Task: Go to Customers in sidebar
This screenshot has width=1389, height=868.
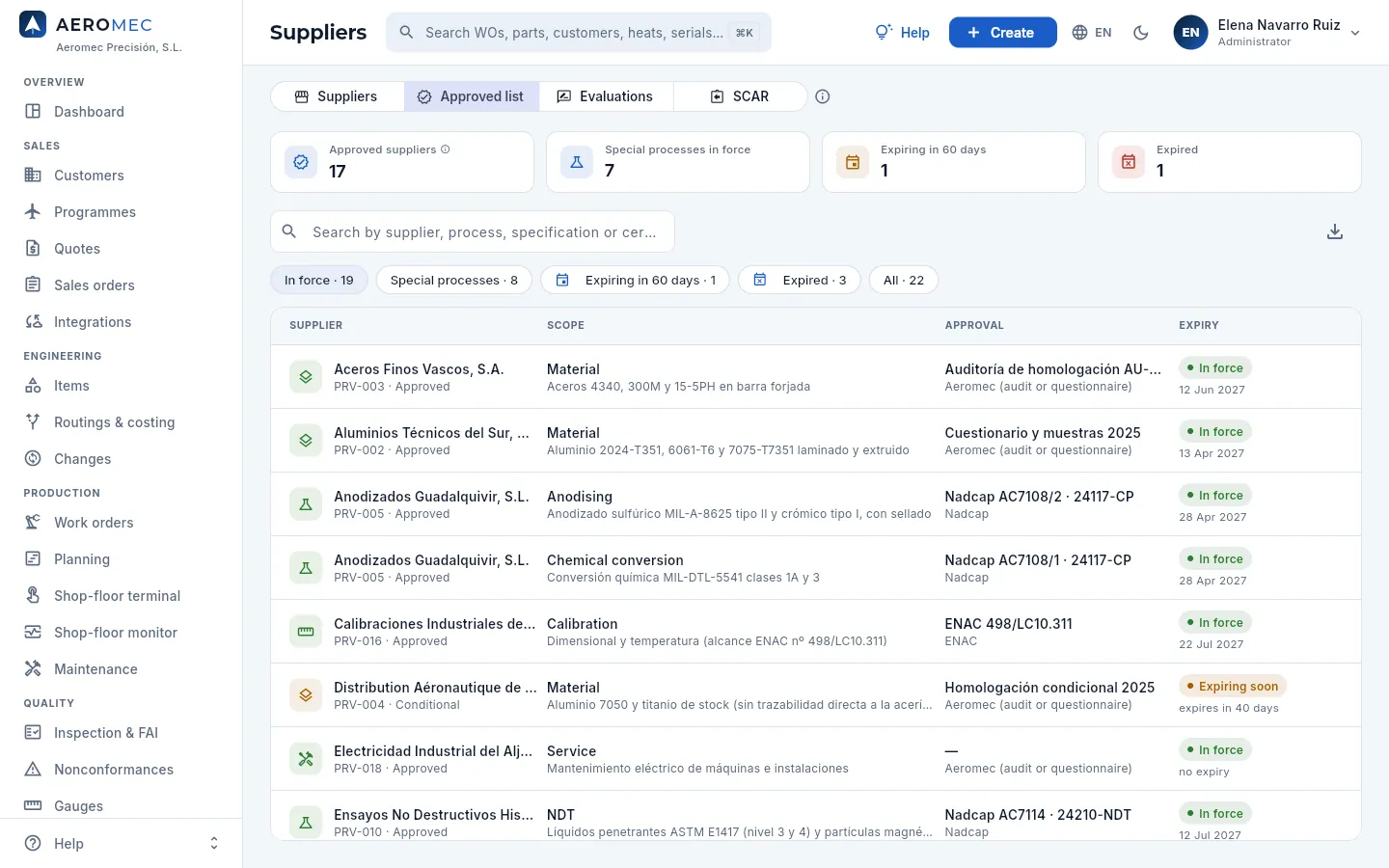Action: click(121, 176)
